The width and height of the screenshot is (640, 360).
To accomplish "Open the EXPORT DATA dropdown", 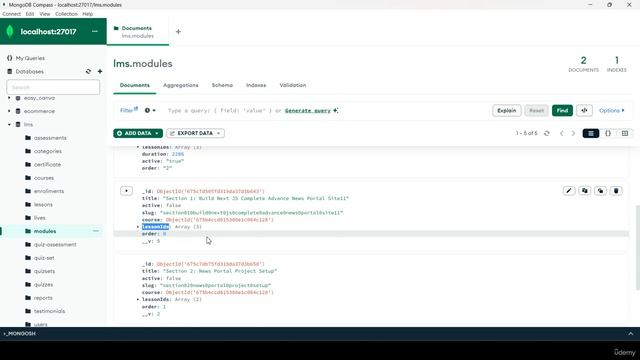I will pyautogui.click(x=196, y=133).
